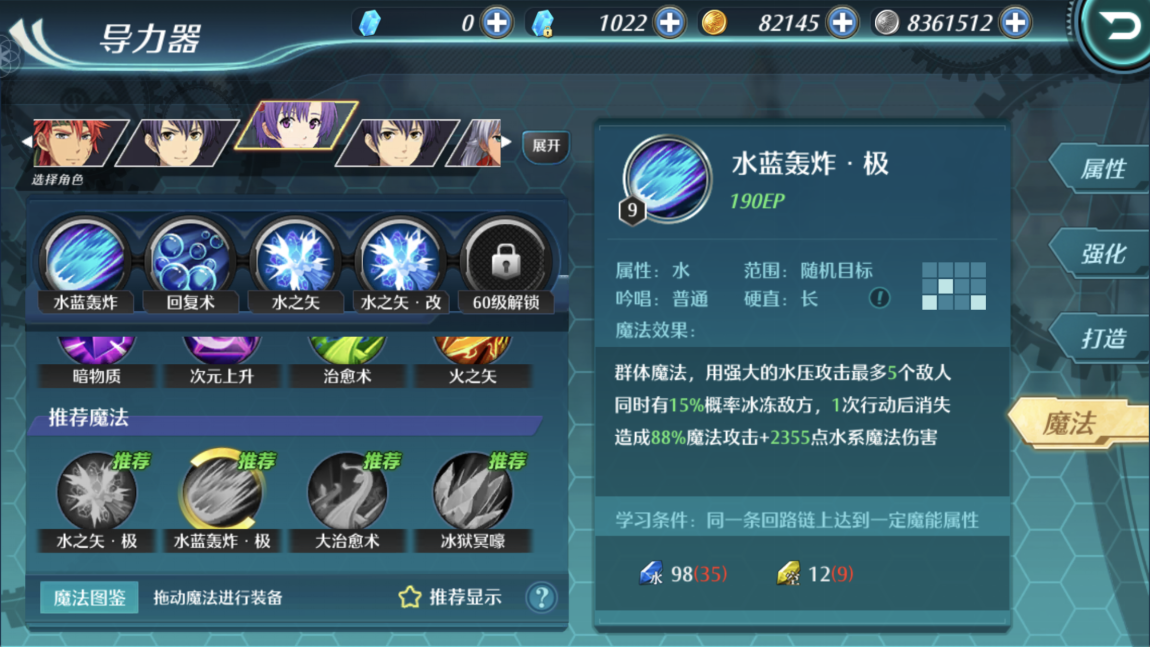Click the back arrow in the top-right corner

[x=1118, y=28]
